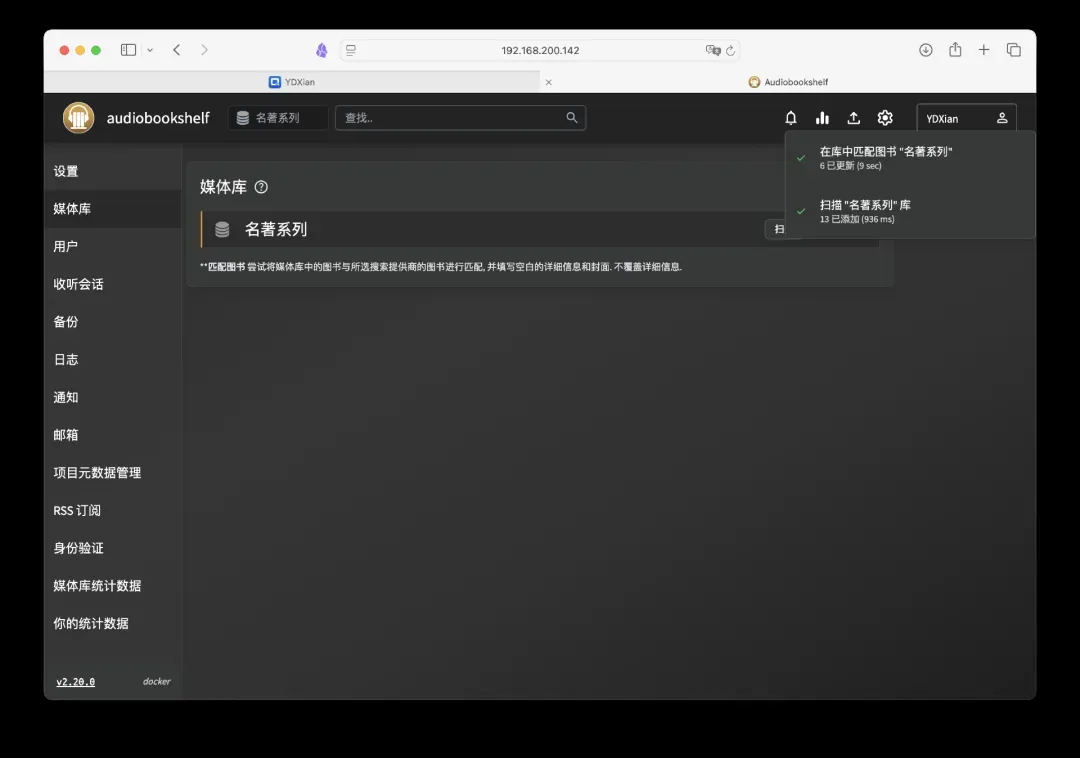Image resolution: width=1080 pixels, height=758 pixels.
Task: Click the search magnifier icon
Action: coord(572,118)
